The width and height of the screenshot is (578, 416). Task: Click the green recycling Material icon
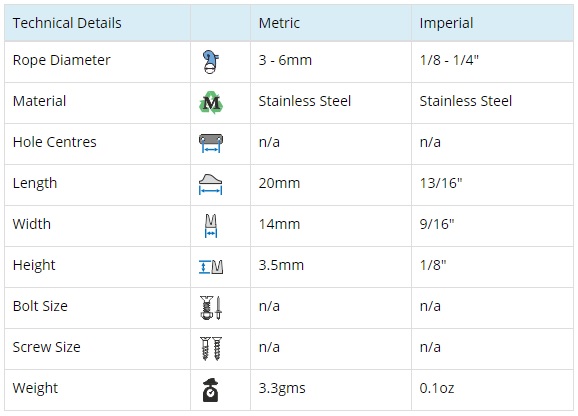[x=211, y=102]
